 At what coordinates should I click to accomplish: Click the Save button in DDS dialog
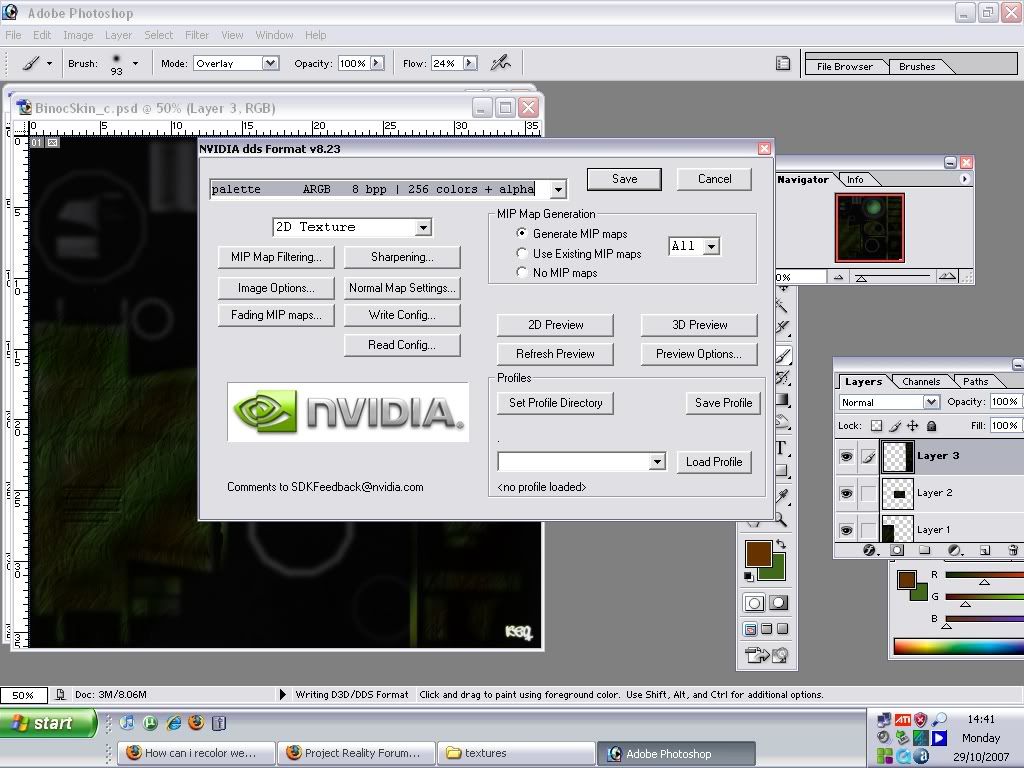624,179
